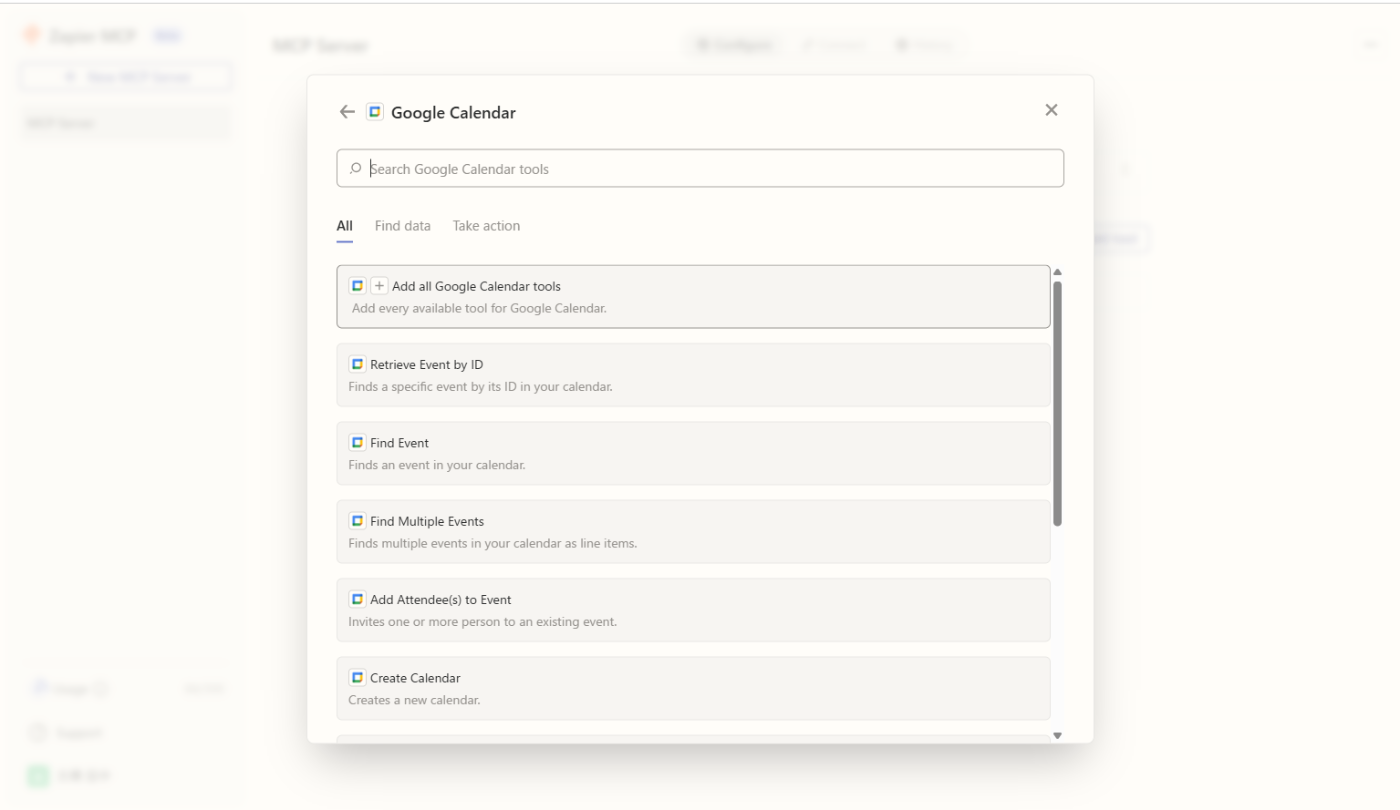Select Add Attendee(s) to Event
Screen dimensions: 1400x810
[x=693, y=610]
